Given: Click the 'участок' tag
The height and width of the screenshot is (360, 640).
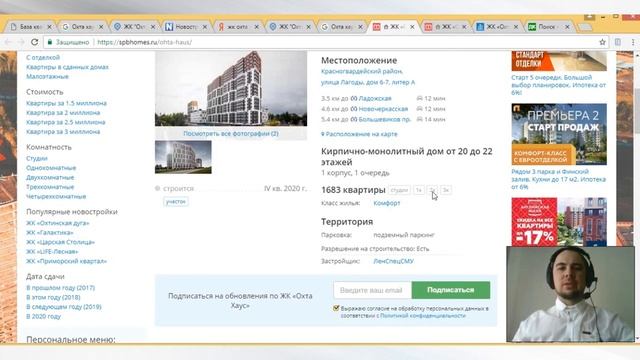Looking at the screenshot, I should tap(176, 202).
